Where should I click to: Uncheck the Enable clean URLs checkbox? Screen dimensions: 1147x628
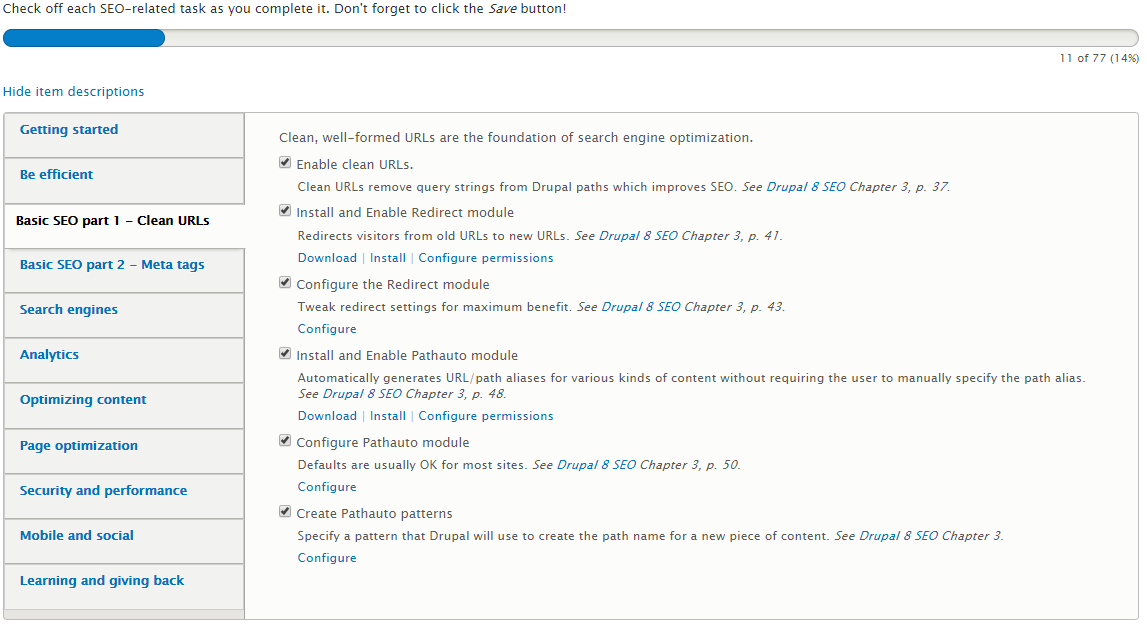285,163
